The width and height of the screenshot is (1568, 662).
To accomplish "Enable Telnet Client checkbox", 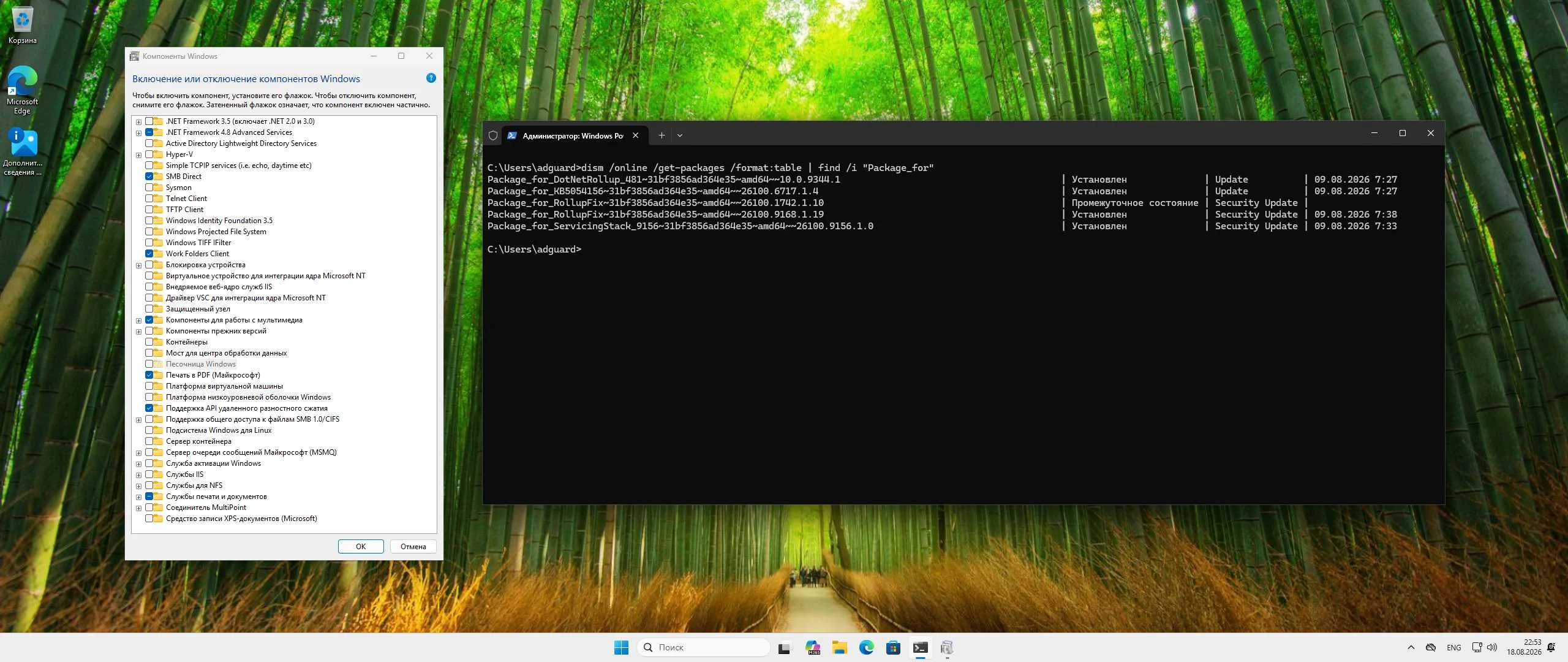I will (149, 199).
